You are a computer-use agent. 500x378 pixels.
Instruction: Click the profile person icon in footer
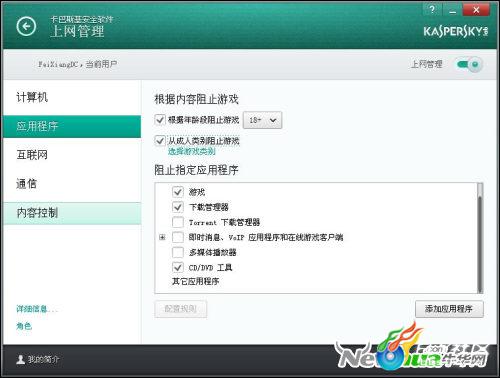(x=21, y=360)
